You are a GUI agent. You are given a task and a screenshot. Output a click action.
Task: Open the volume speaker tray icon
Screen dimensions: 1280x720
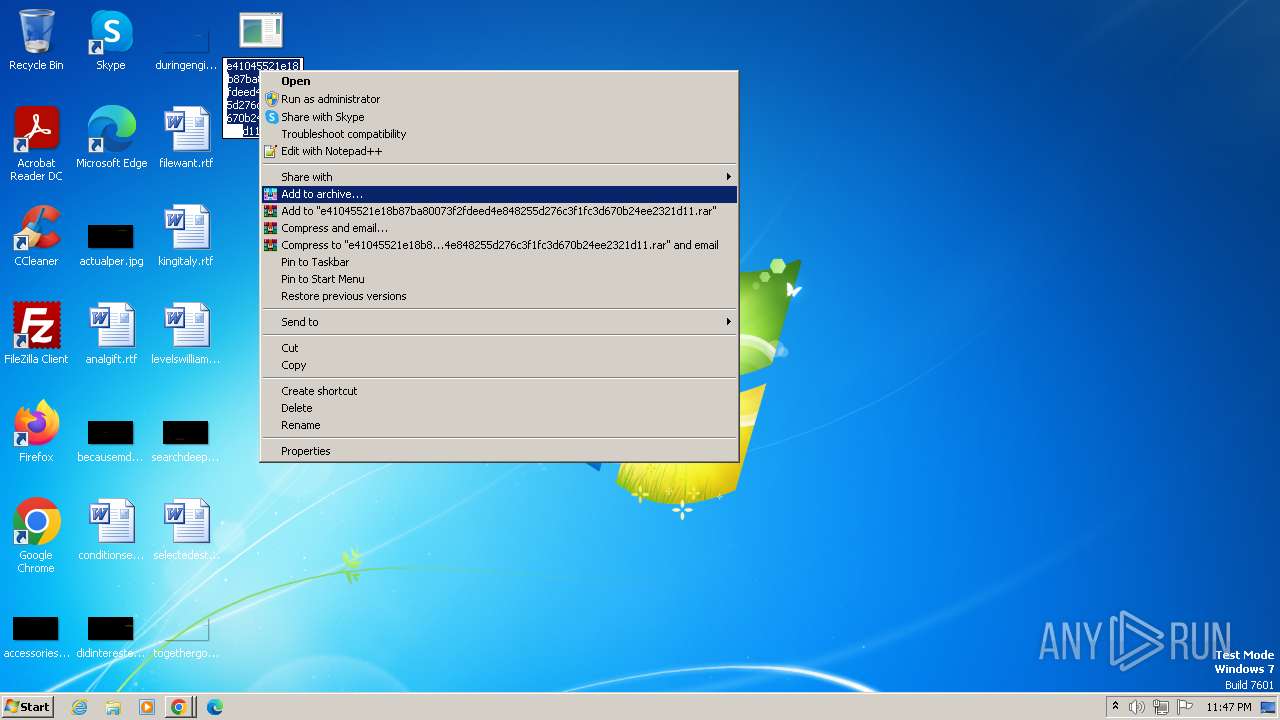coord(1137,707)
